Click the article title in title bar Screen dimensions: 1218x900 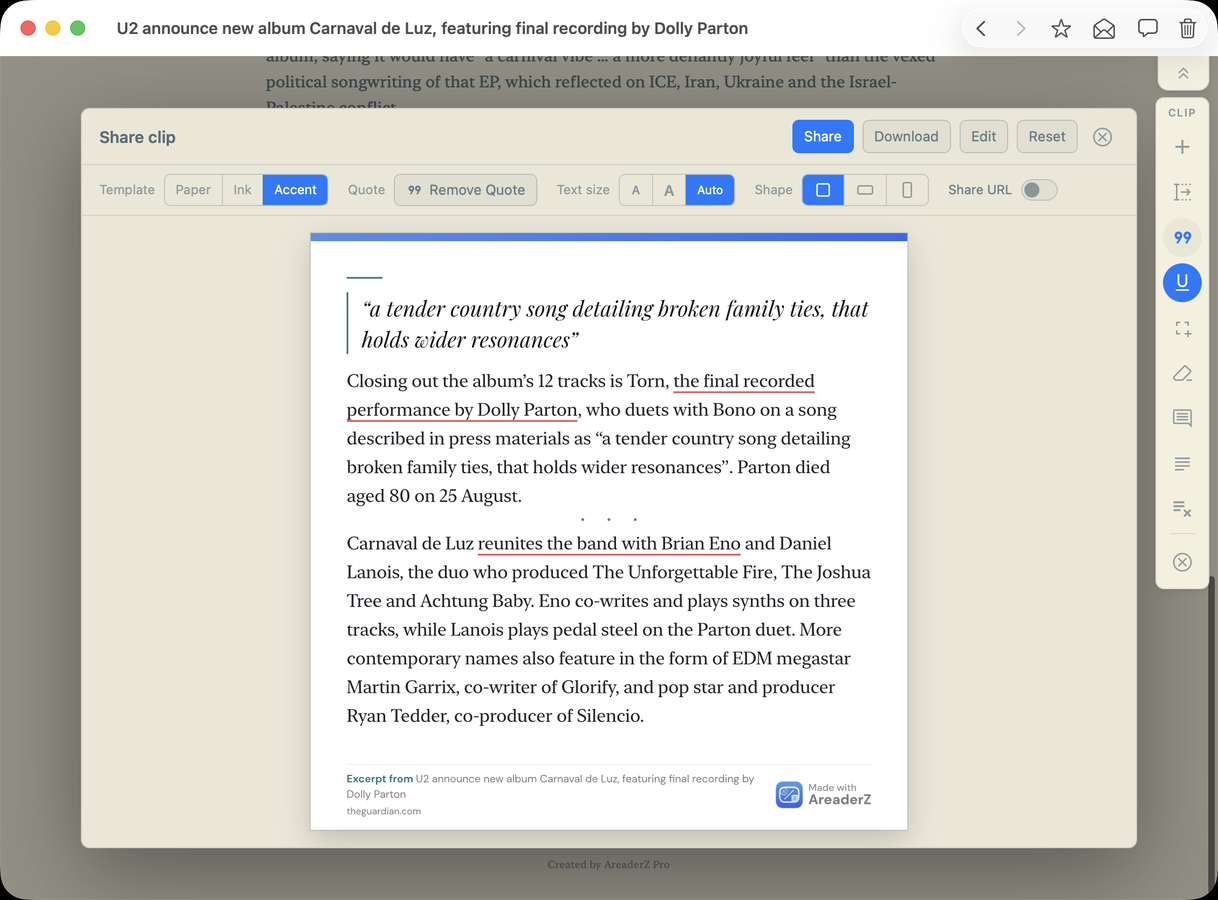432,29
